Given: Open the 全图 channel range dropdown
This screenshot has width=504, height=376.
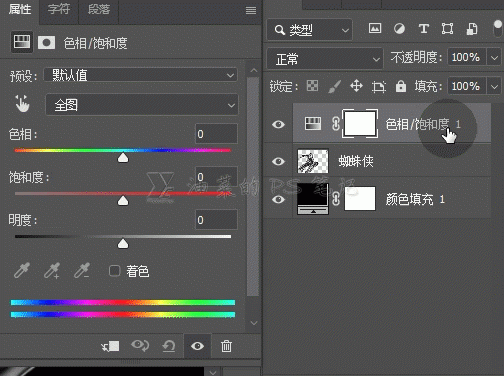Looking at the screenshot, I should pos(142,105).
